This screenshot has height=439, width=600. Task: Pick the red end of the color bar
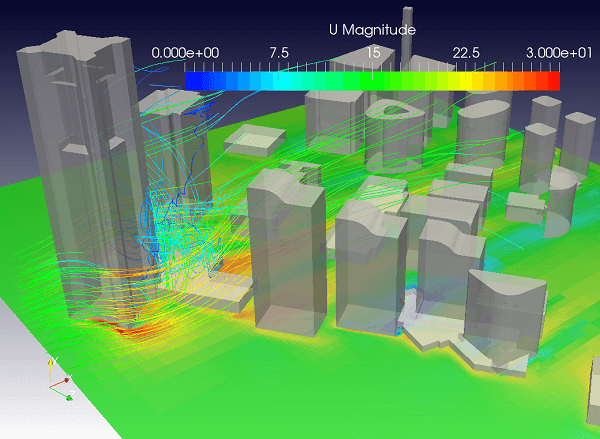click(x=550, y=81)
